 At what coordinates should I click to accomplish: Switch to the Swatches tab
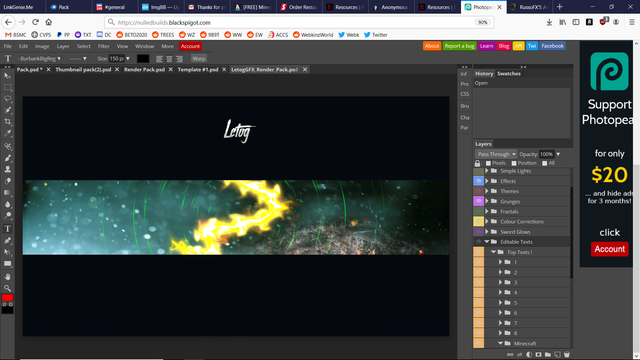pyautogui.click(x=509, y=73)
